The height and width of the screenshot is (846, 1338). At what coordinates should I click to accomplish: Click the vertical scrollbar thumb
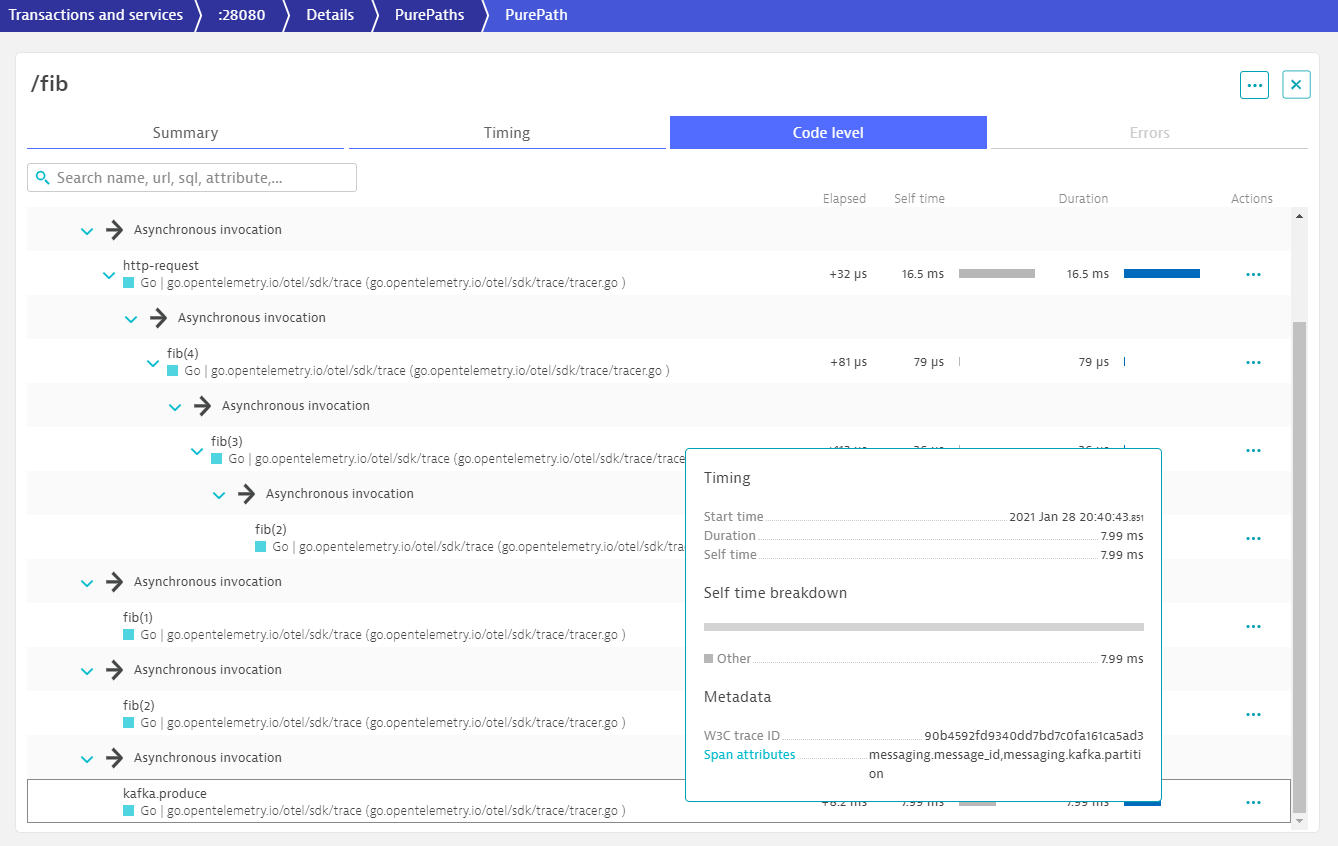[x=1299, y=567]
